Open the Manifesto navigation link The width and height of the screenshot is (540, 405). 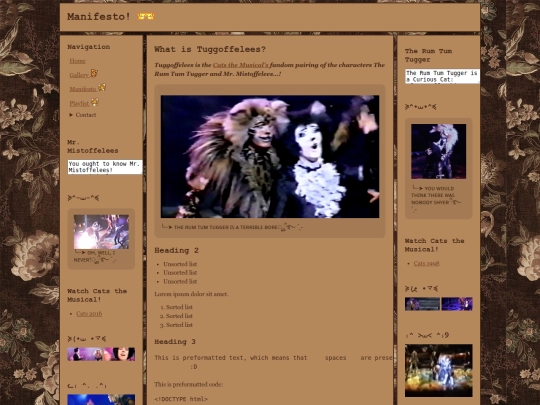tap(83, 89)
